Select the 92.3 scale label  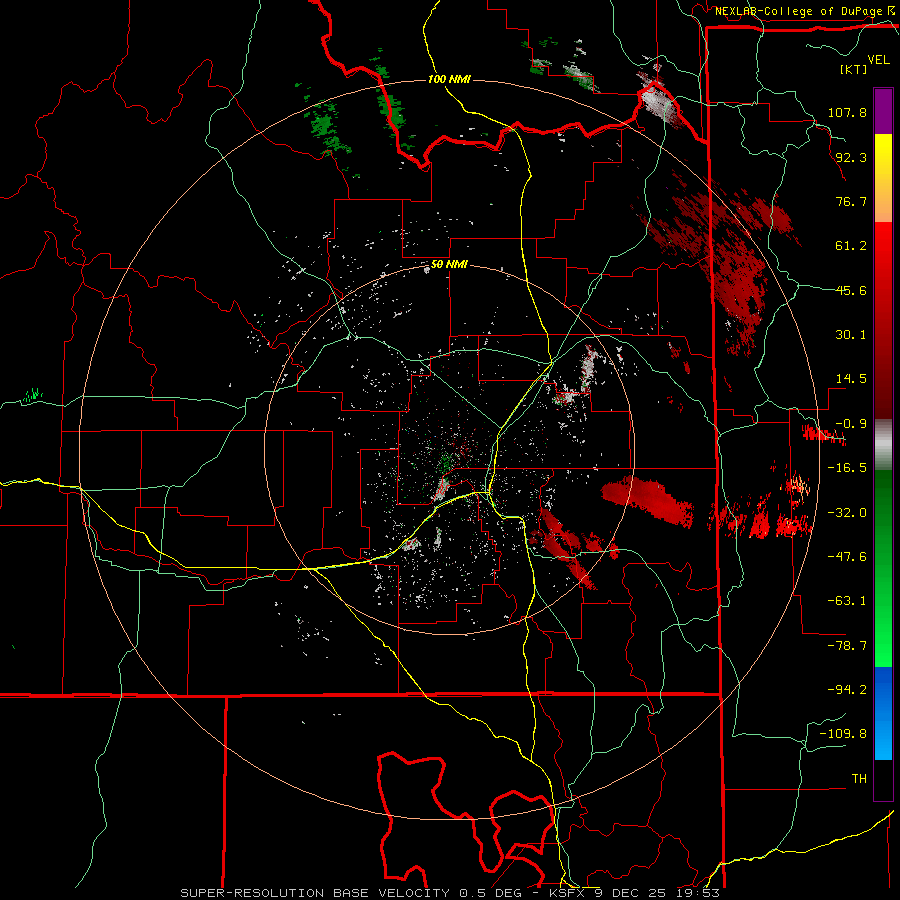point(851,157)
